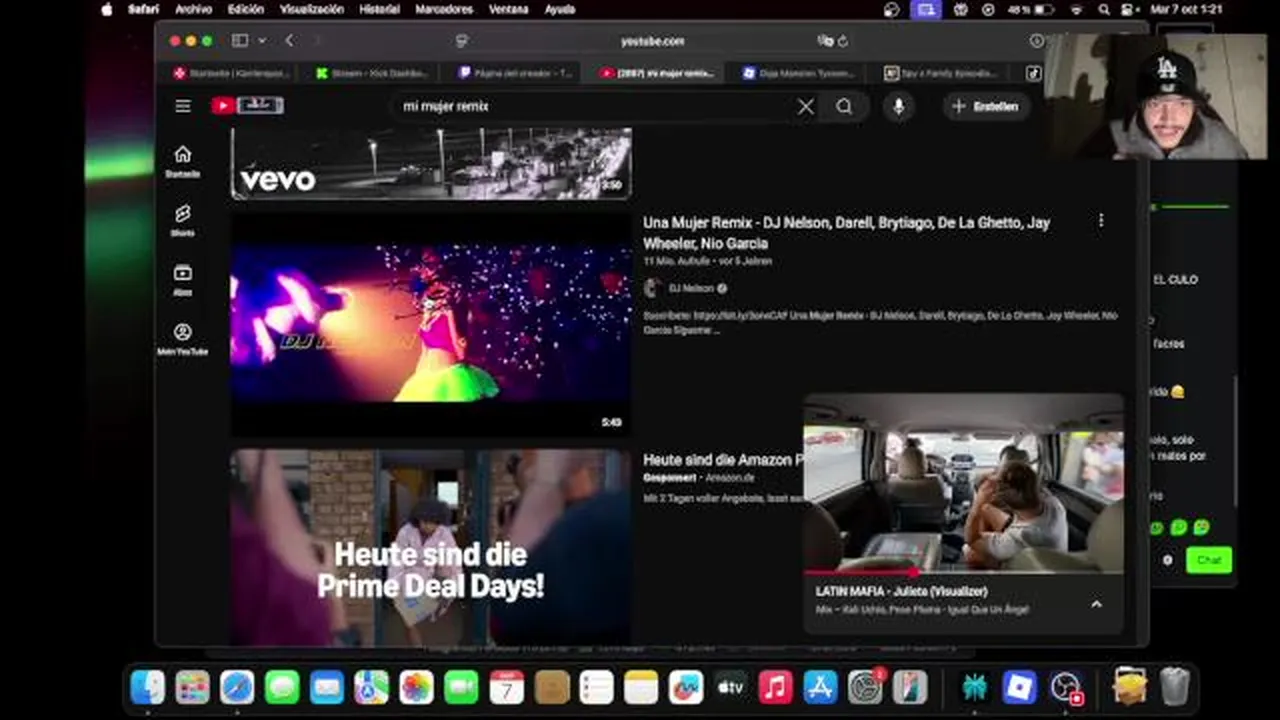Start voice search with the microphone icon
This screenshot has width=1280, height=720.
pos(898,106)
